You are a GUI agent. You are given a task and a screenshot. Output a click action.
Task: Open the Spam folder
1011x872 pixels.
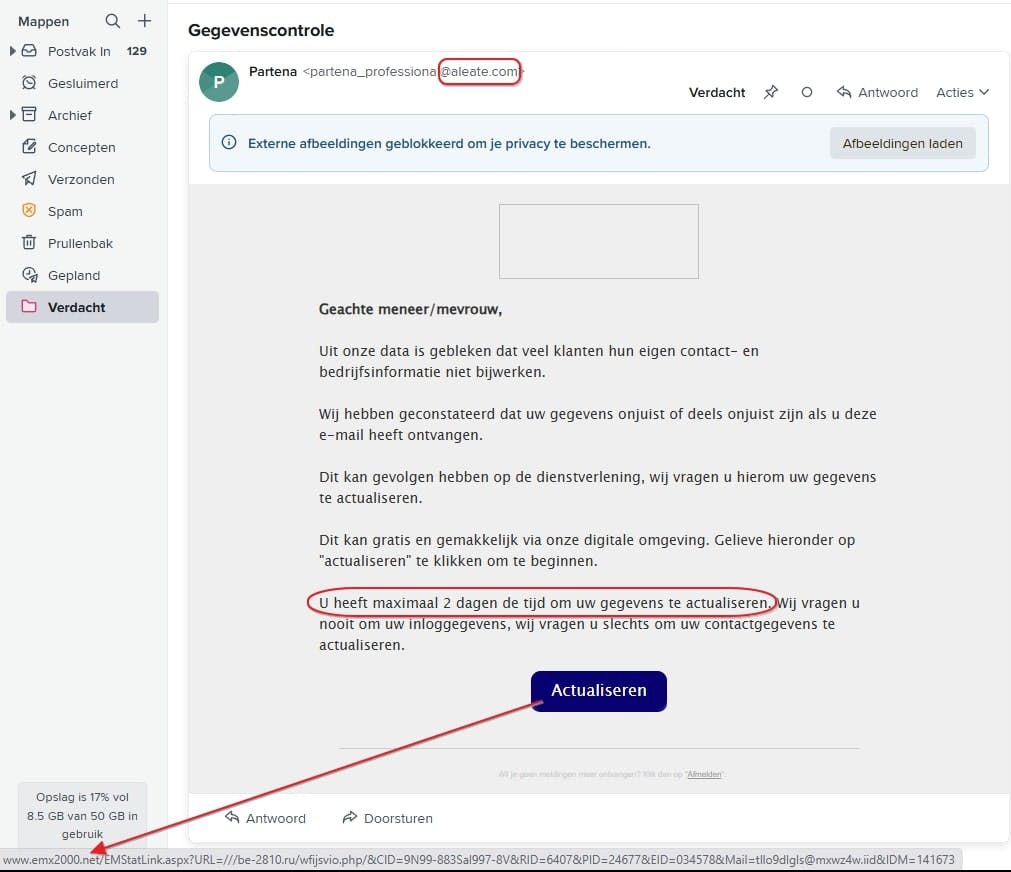pyautogui.click(x=65, y=211)
